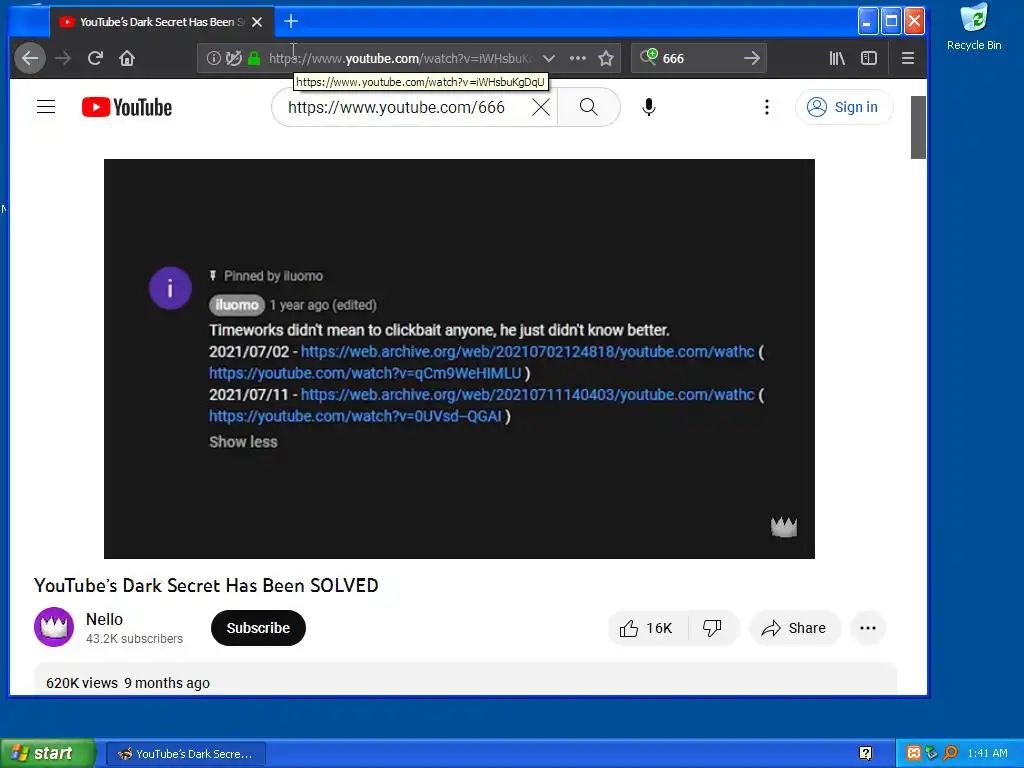The image size is (1024, 768).
Task: Click the tracking protection shield icon
Action: point(233,58)
